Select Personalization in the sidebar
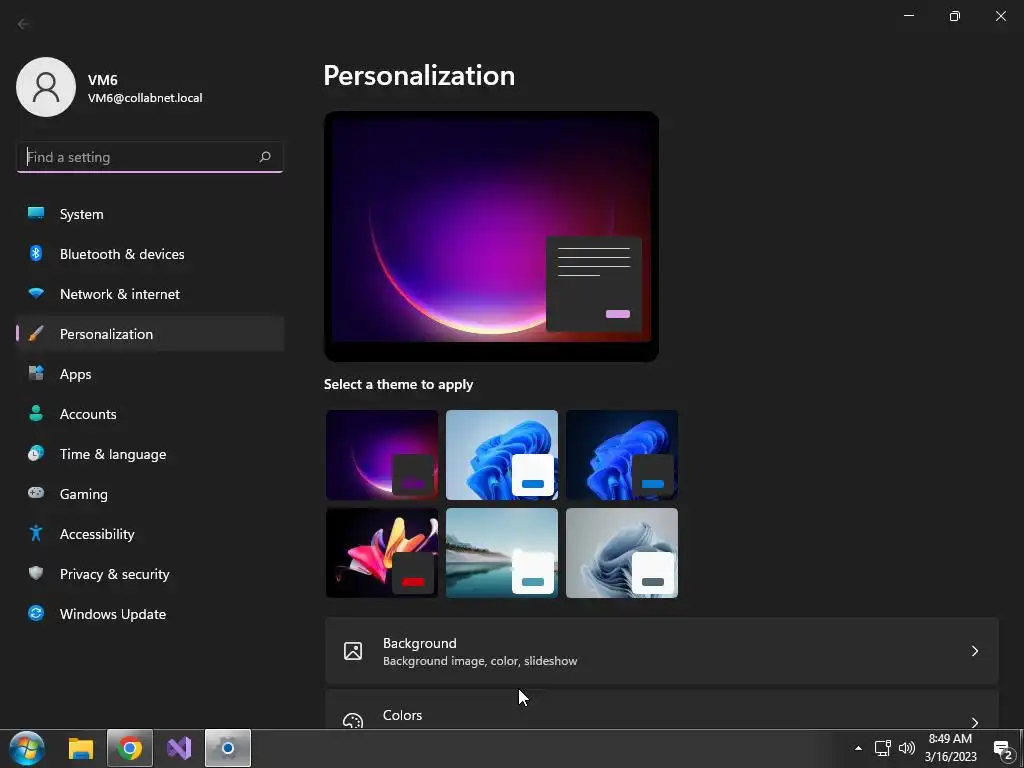Viewport: 1024px width, 768px height. click(150, 334)
